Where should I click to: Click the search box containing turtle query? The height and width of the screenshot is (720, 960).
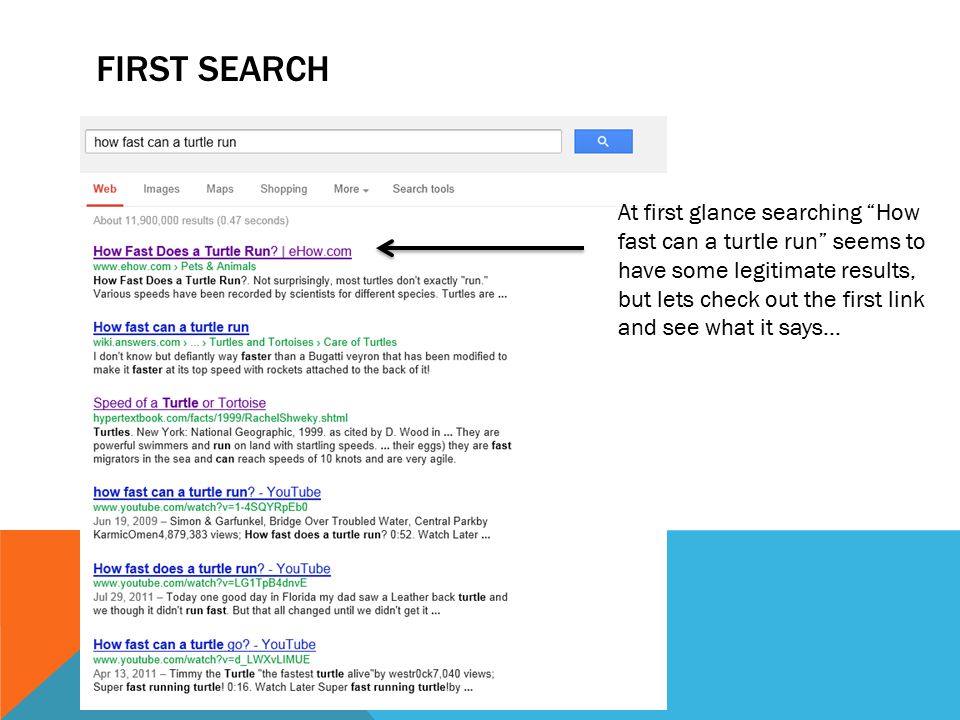(323, 141)
